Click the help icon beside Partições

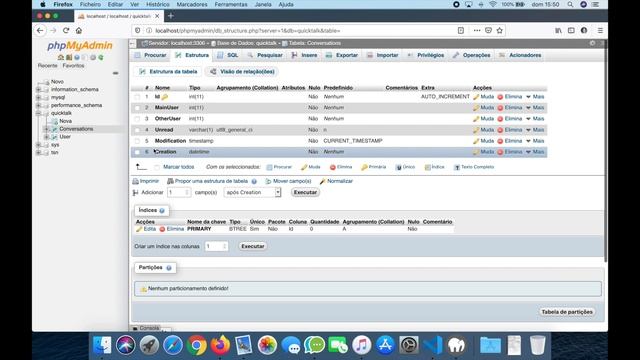click(x=169, y=268)
